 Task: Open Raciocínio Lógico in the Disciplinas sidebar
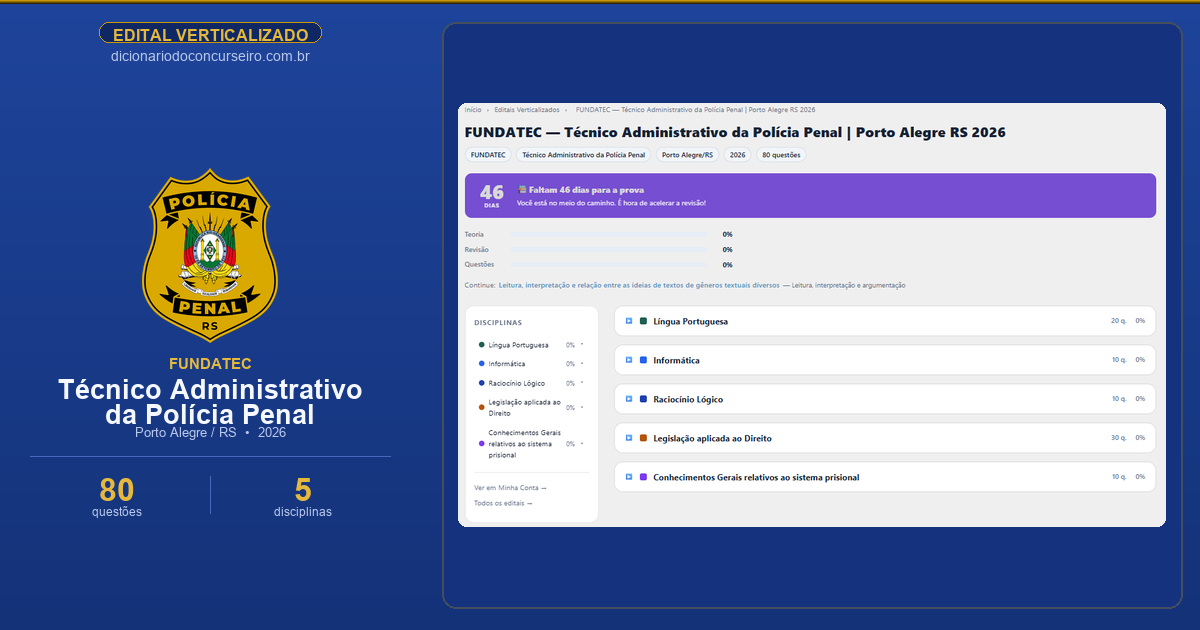click(517, 383)
